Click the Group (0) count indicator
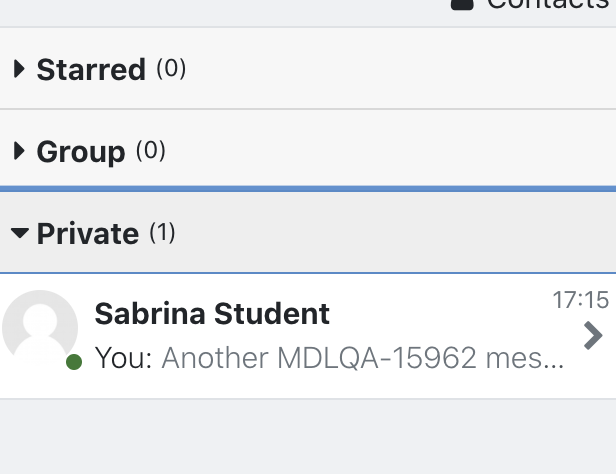This screenshot has height=474, width=616. pos(151,150)
